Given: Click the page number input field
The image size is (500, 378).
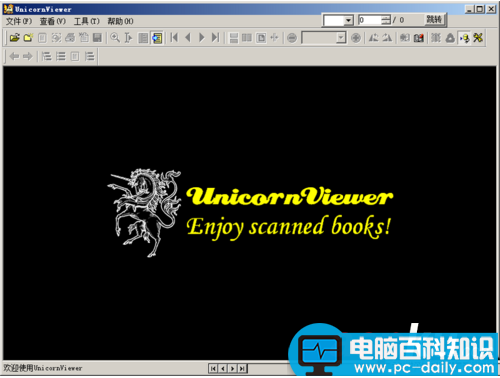Looking at the screenshot, I should pyautogui.click(x=370, y=20).
